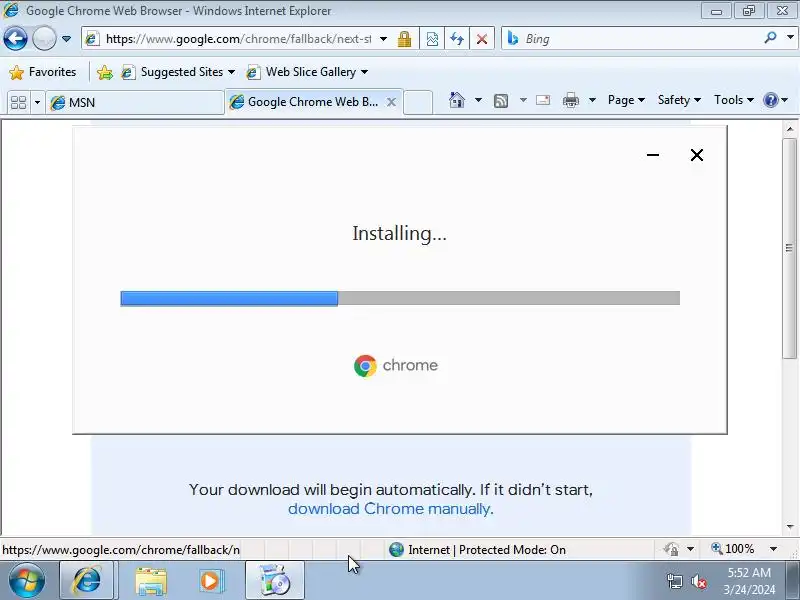Open the Page menu
Screen dimensions: 800x600
(x=626, y=100)
